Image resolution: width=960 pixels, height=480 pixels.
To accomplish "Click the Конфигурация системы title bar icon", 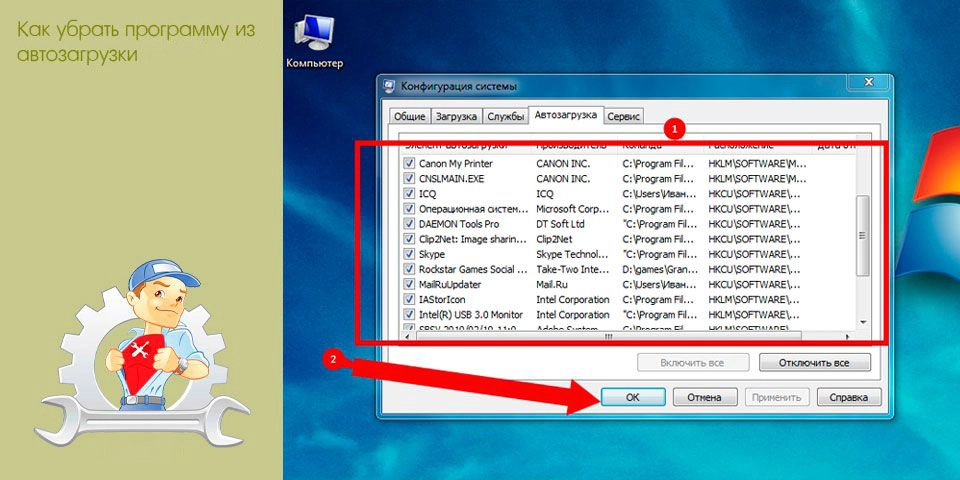I will 390,86.
